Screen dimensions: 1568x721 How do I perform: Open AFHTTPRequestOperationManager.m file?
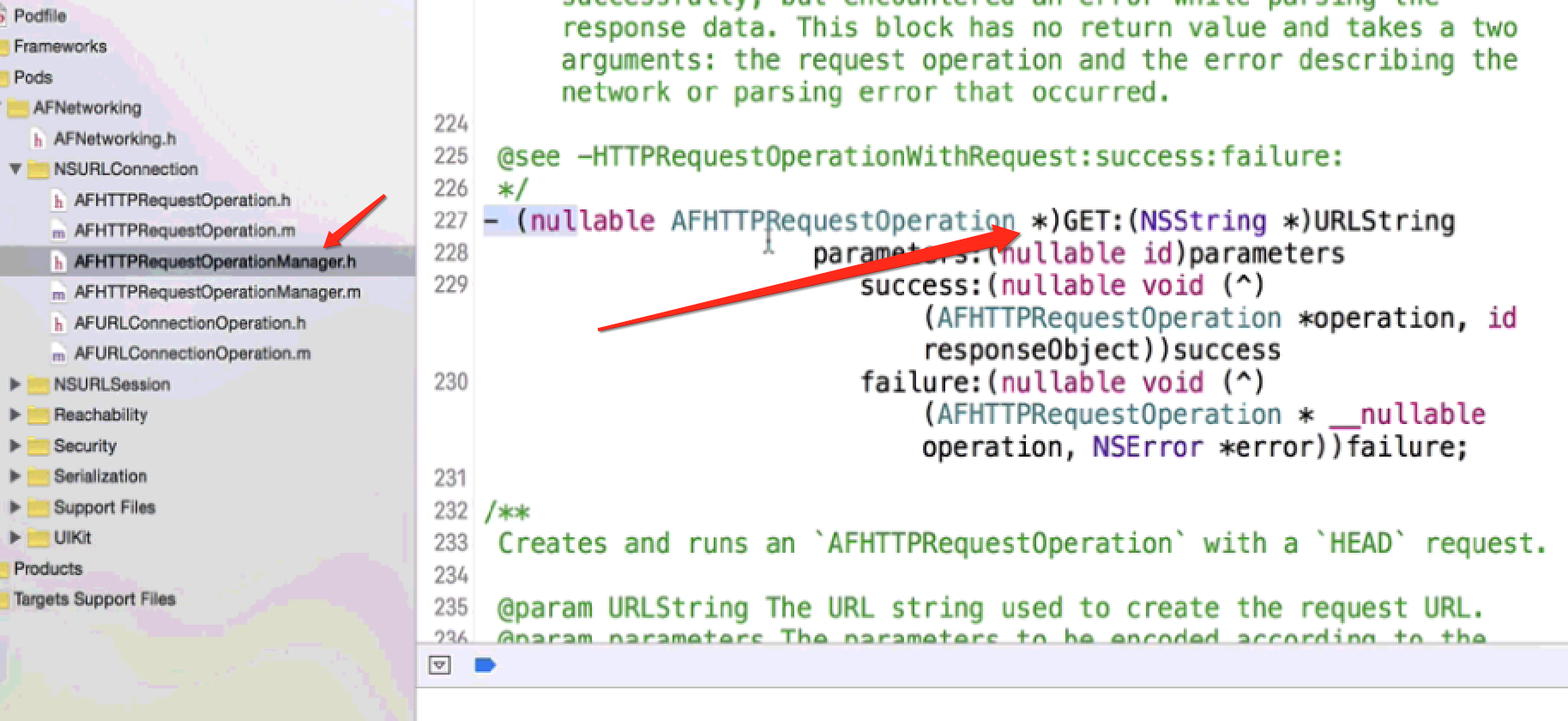click(x=217, y=293)
